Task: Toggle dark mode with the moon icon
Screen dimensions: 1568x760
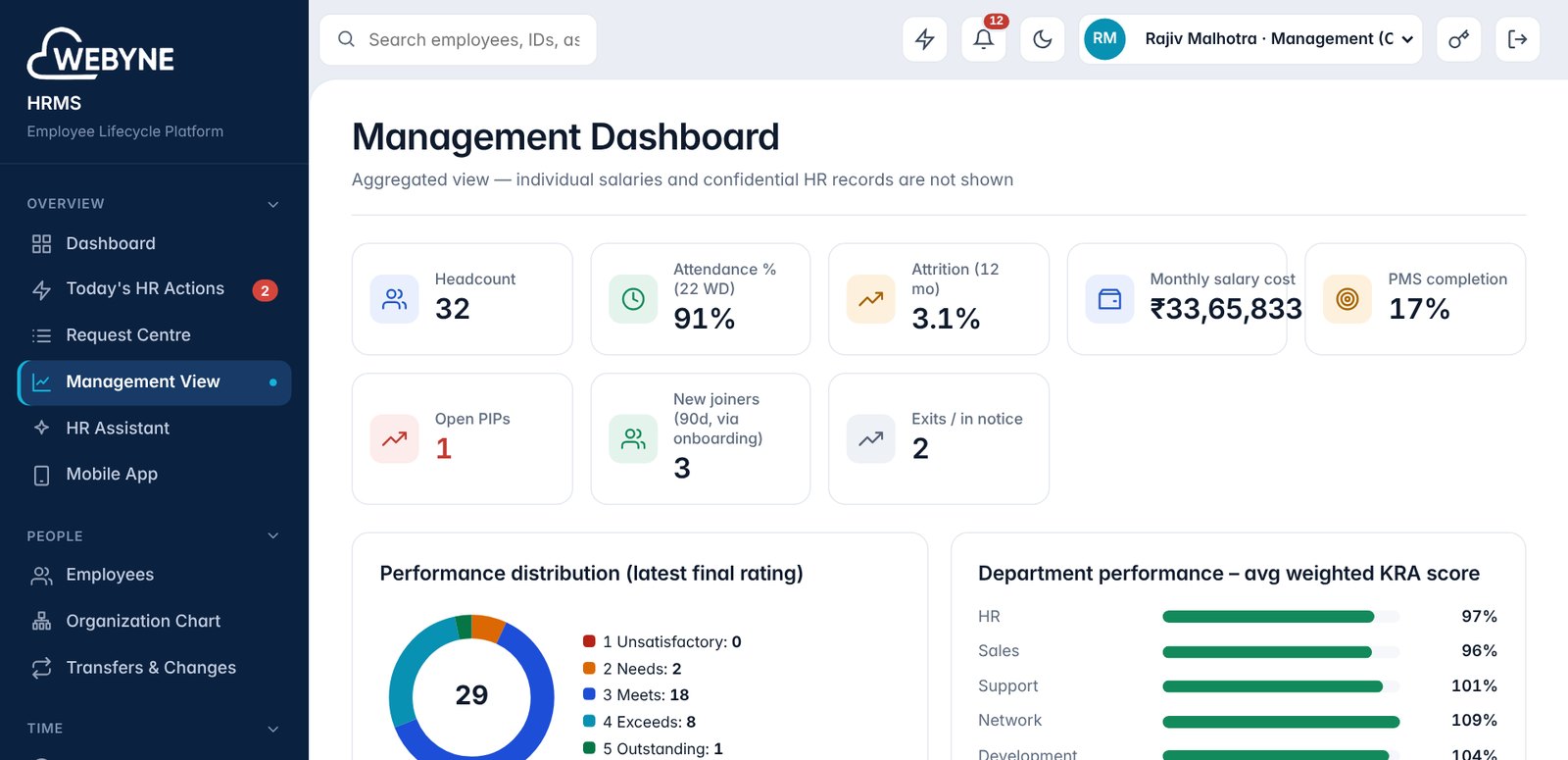Action: click(x=1043, y=39)
